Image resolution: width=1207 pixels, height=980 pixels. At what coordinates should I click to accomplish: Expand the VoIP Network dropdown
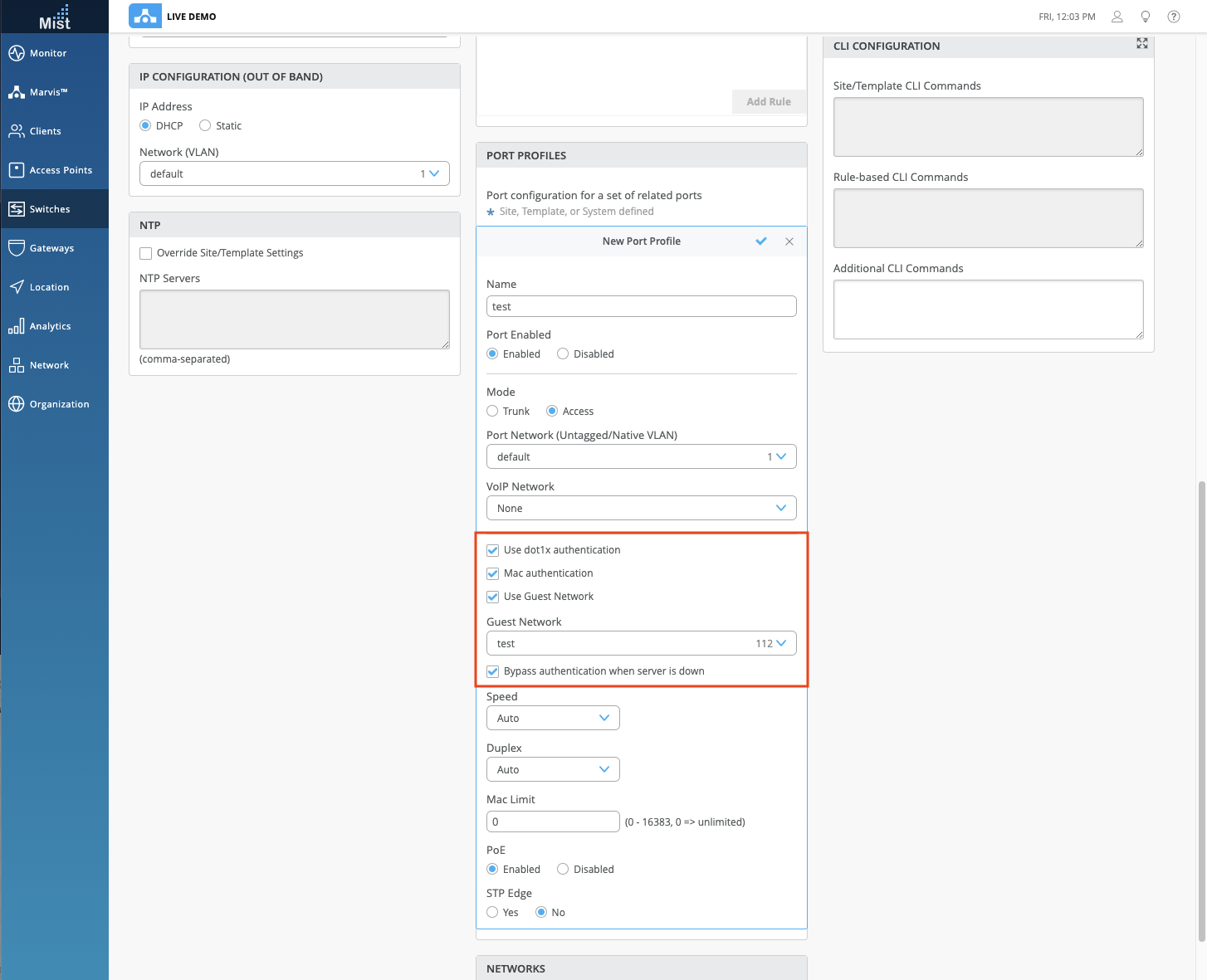click(x=641, y=508)
